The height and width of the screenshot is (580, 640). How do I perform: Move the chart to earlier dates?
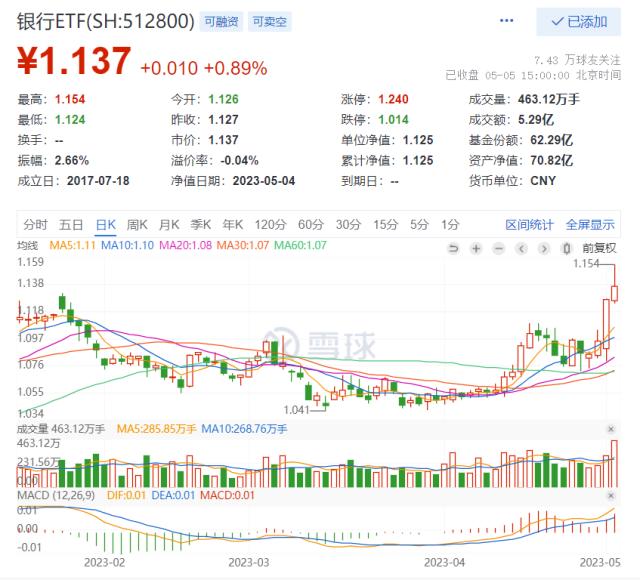click(x=521, y=248)
